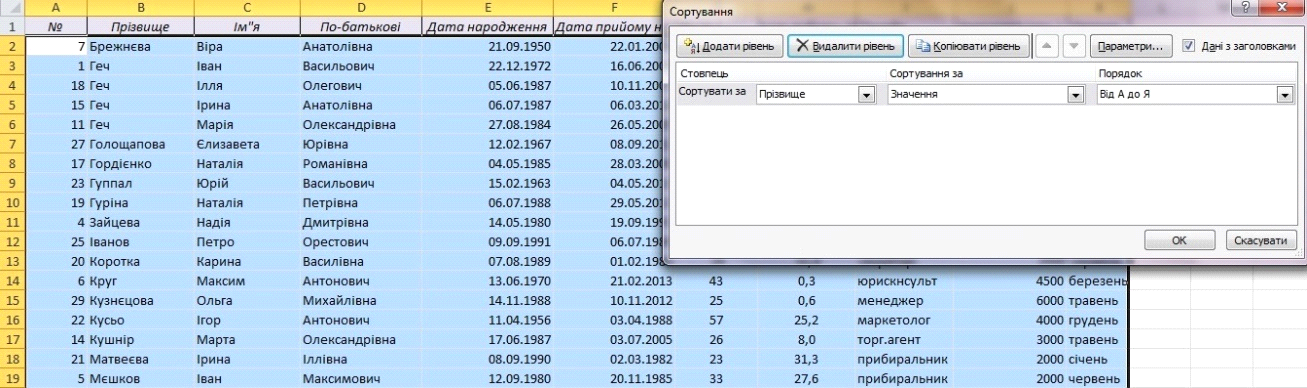Viewport: 1307px width, 388px height.
Task: Select column E header
Action: click(487, 7)
